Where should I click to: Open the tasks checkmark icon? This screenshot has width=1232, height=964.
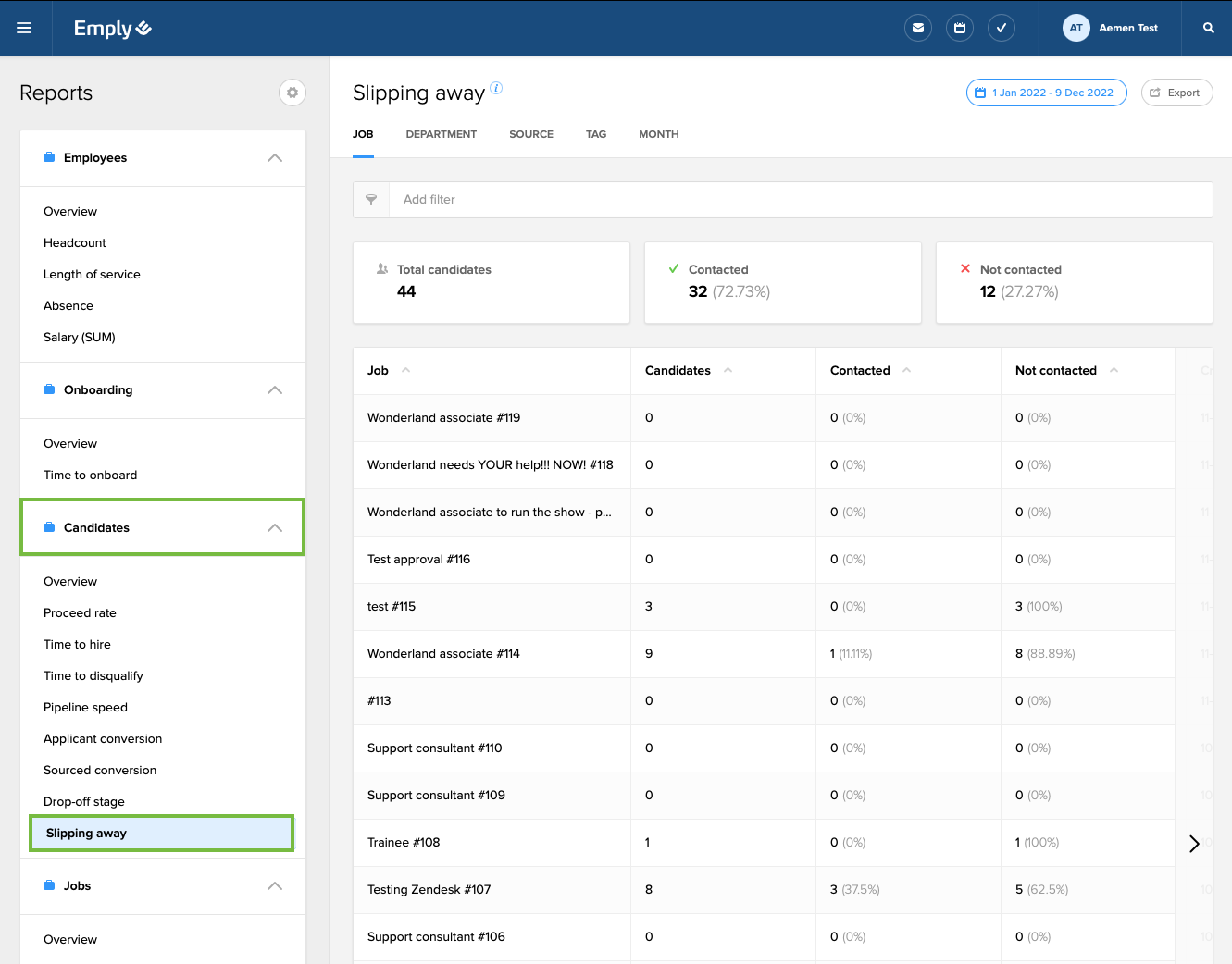(1002, 28)
